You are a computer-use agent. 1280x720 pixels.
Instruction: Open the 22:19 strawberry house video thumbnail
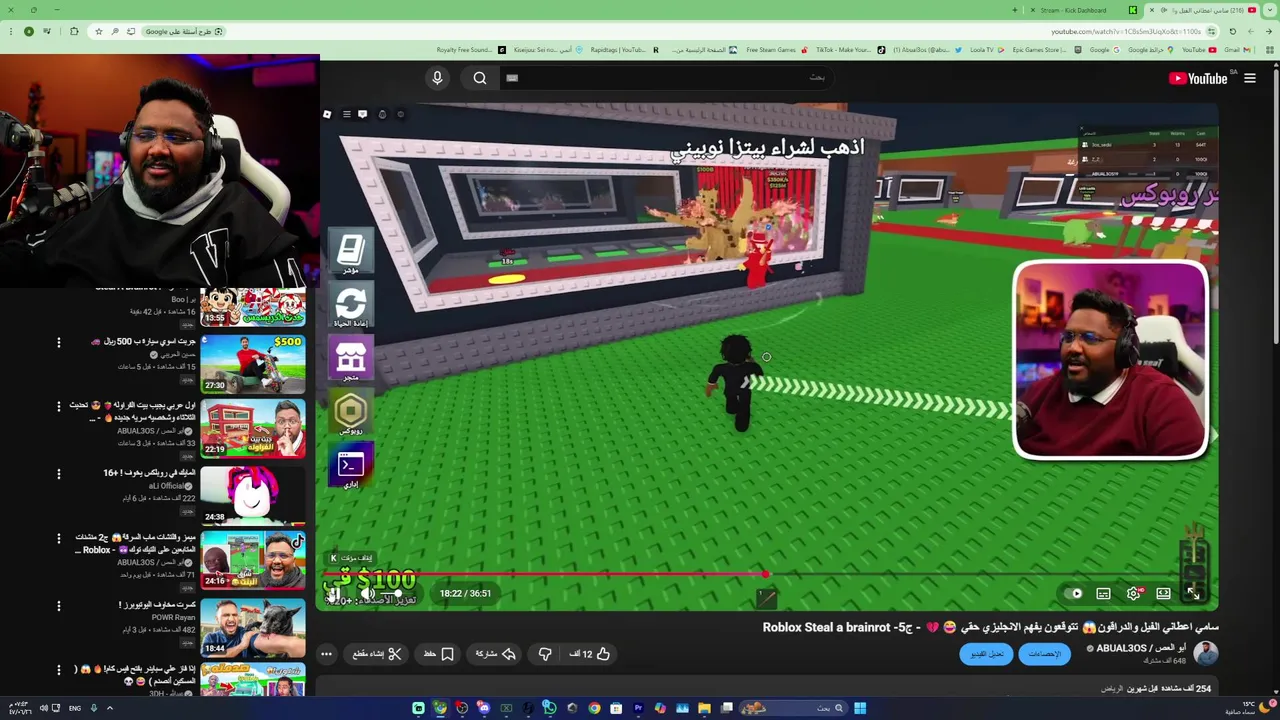click(253, 428)
